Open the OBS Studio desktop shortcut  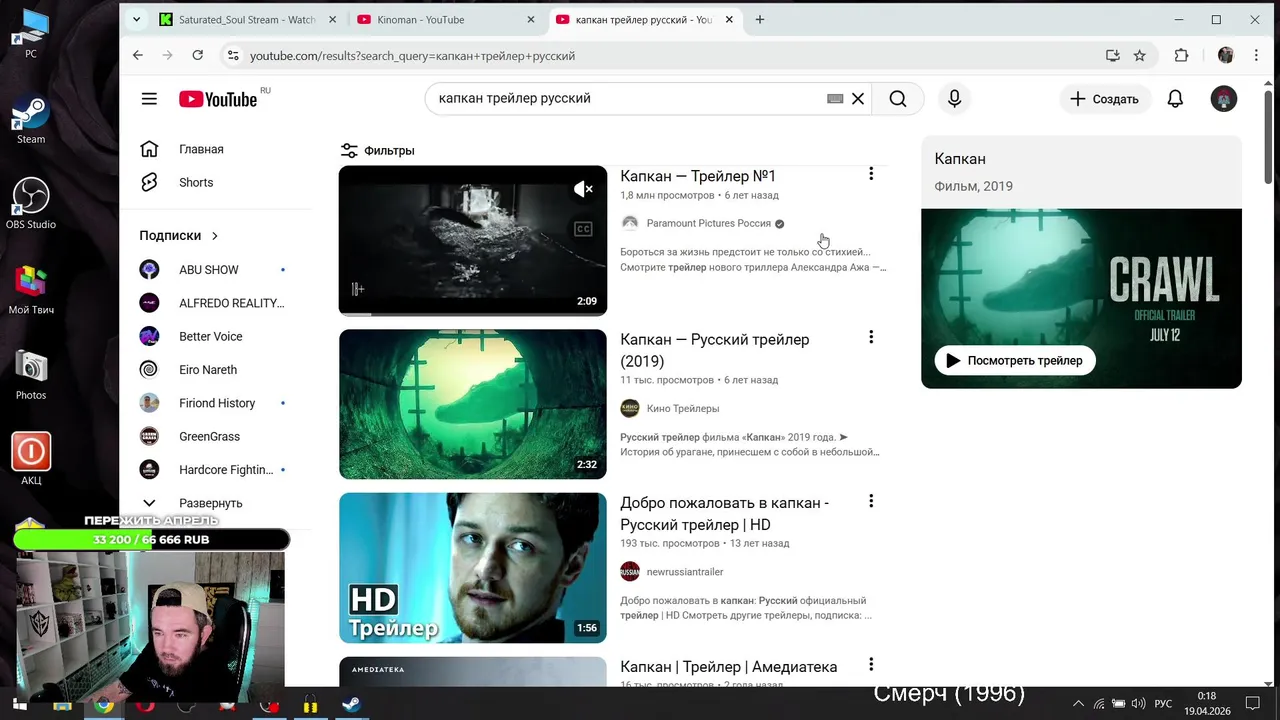[x=31, y=204]
